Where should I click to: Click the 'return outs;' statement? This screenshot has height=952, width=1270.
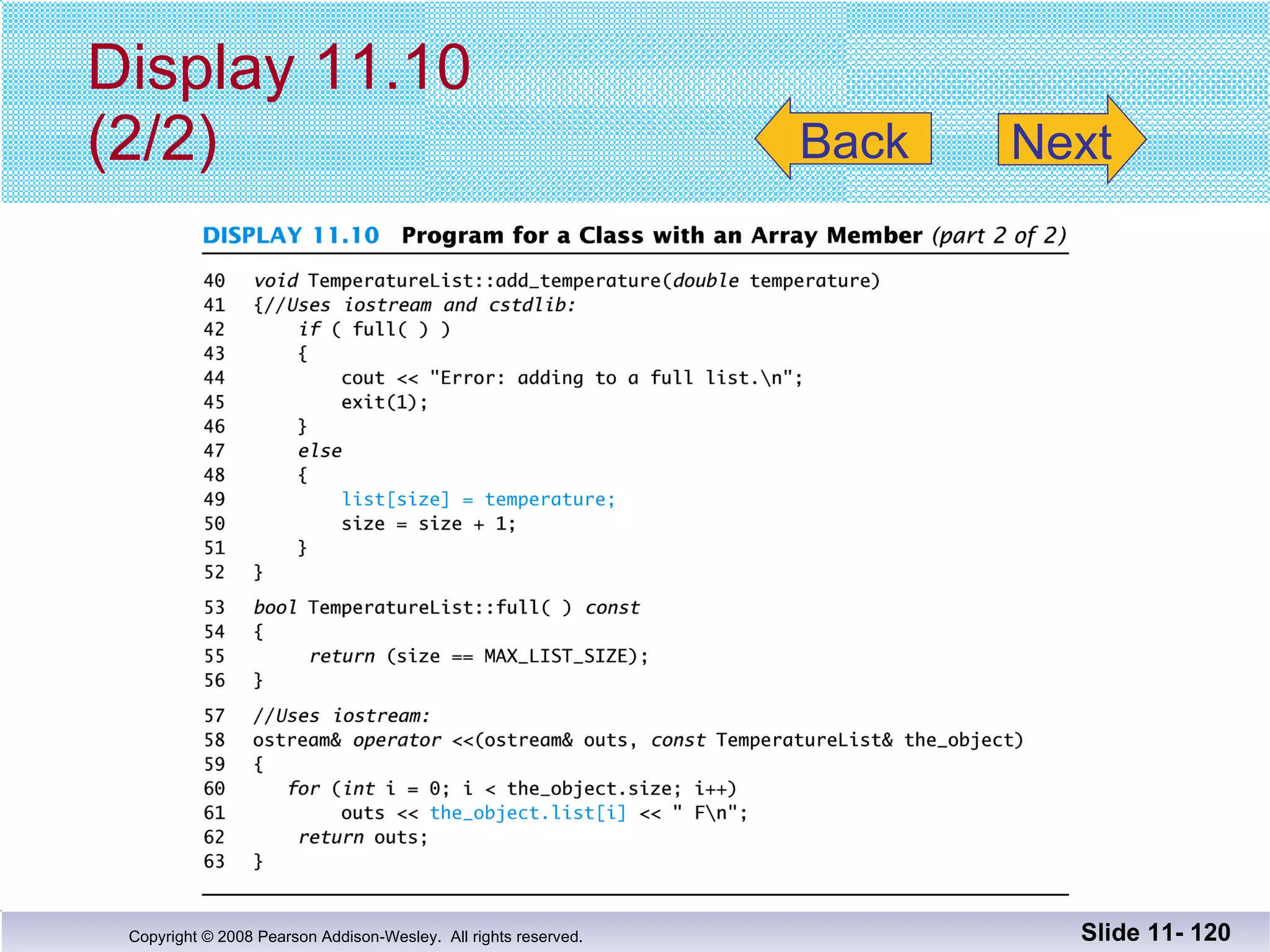coord(363,837)
